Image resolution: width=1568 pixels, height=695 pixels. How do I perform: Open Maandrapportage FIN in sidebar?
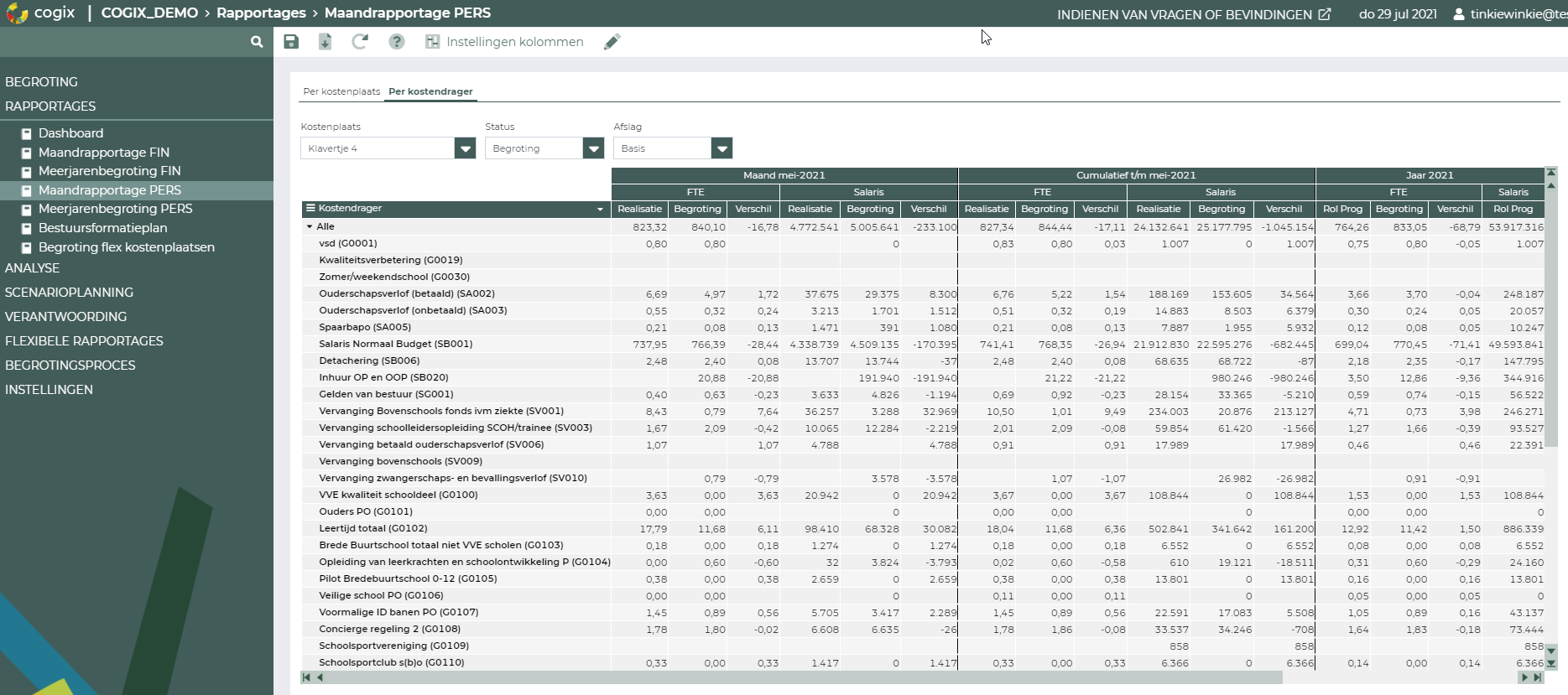pyautogui.click(x=104, y=153)
